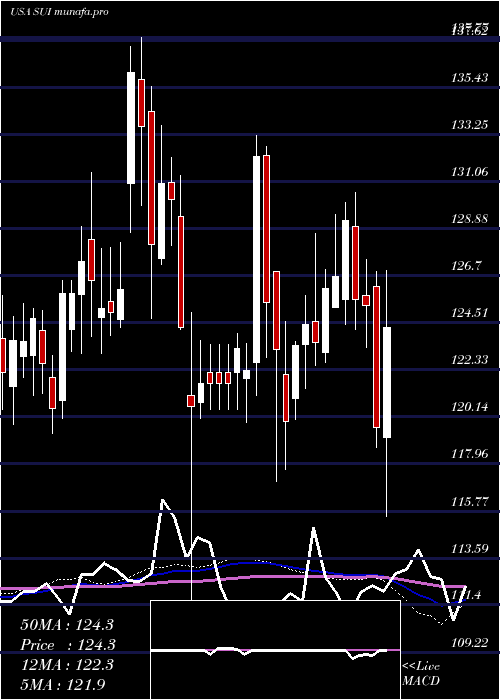Click the 'USA SUI munafa.pro' chart title

[59, 12]
